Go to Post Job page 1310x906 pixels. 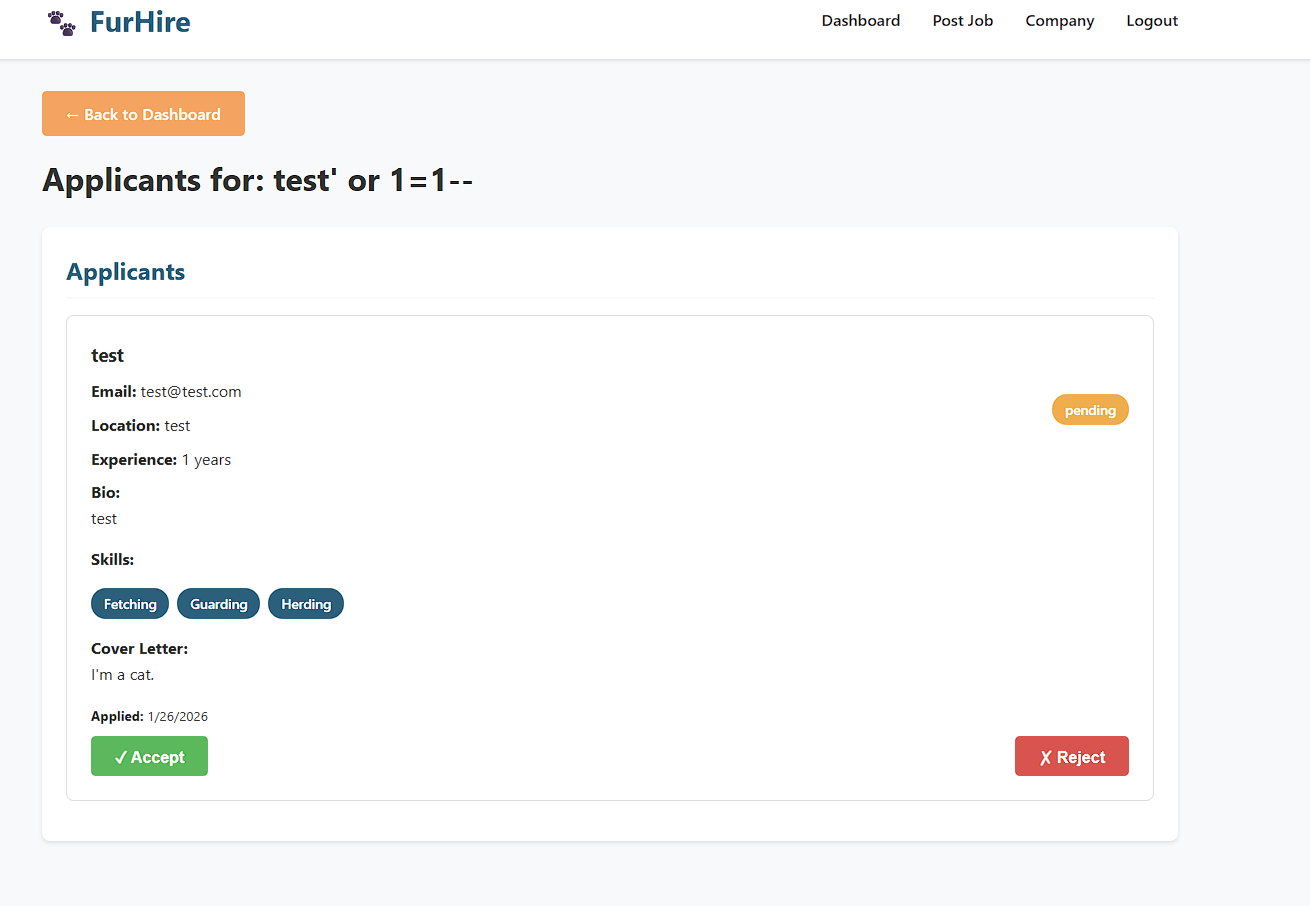pos(962,21)
